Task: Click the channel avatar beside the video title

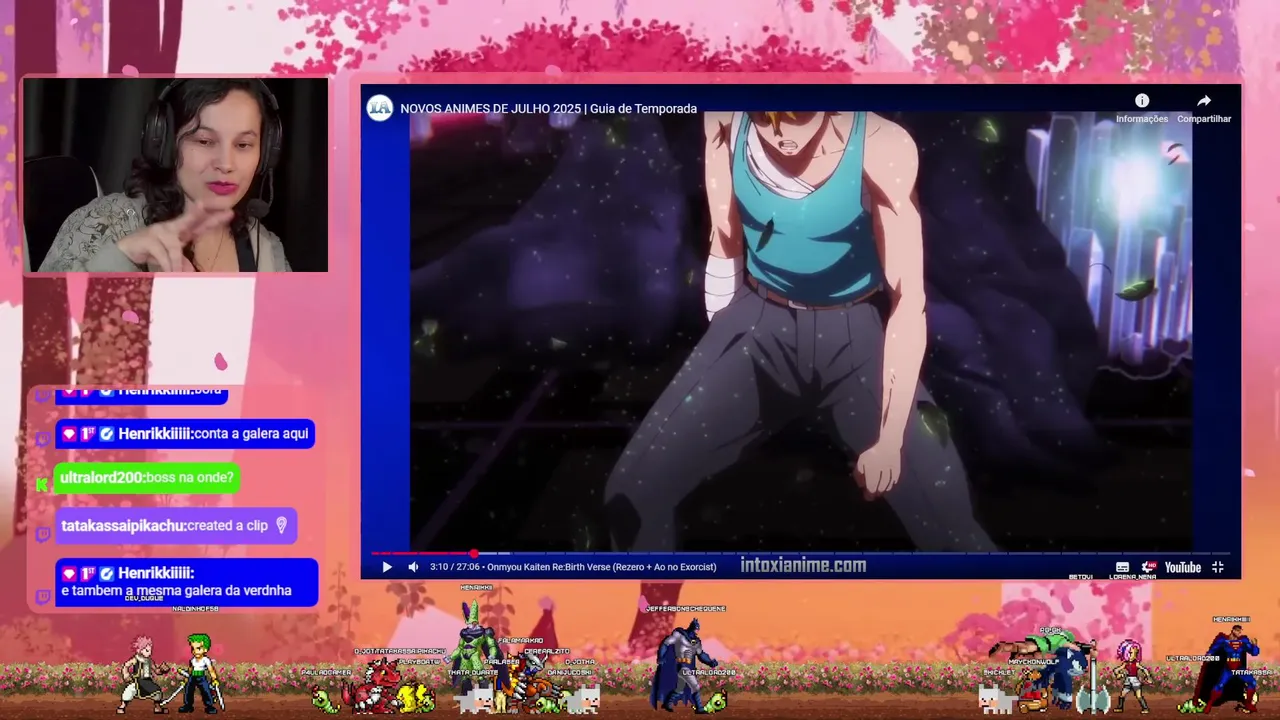Action: pos(380,108)
